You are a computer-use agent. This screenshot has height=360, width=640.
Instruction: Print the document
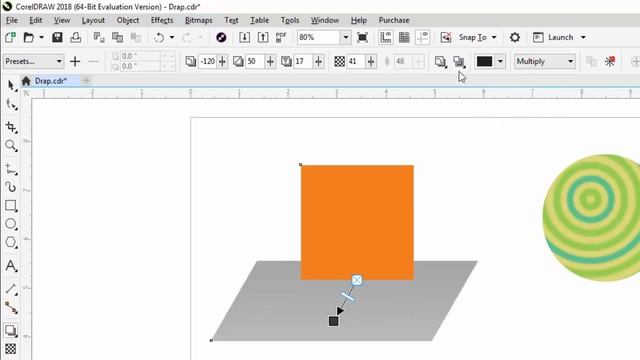pyautogui.click(x=76, y=38)
